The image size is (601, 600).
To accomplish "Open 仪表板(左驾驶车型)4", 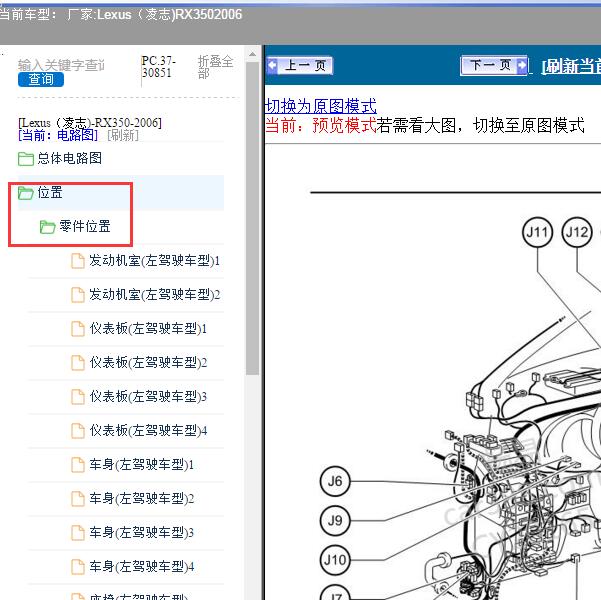I will pyautogui.click(x=148, y=431).
